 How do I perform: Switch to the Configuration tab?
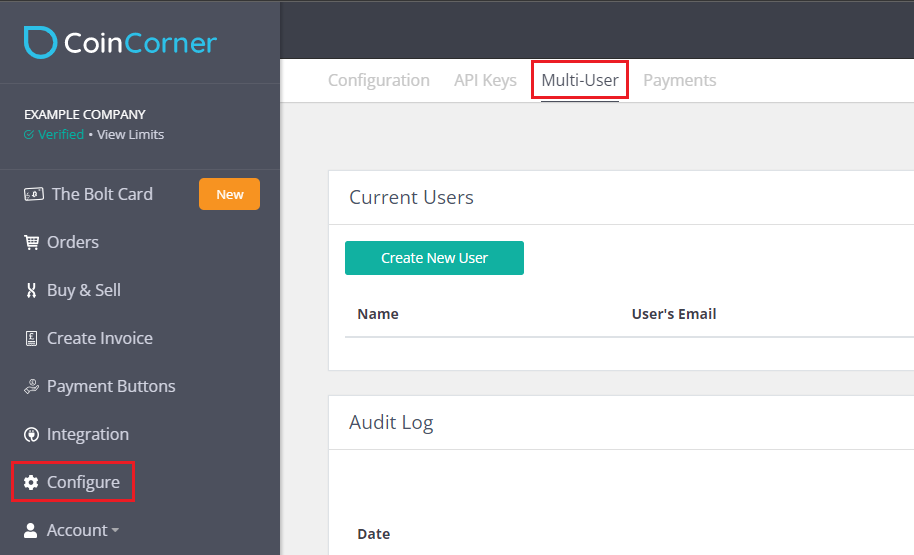click(379, 80)
